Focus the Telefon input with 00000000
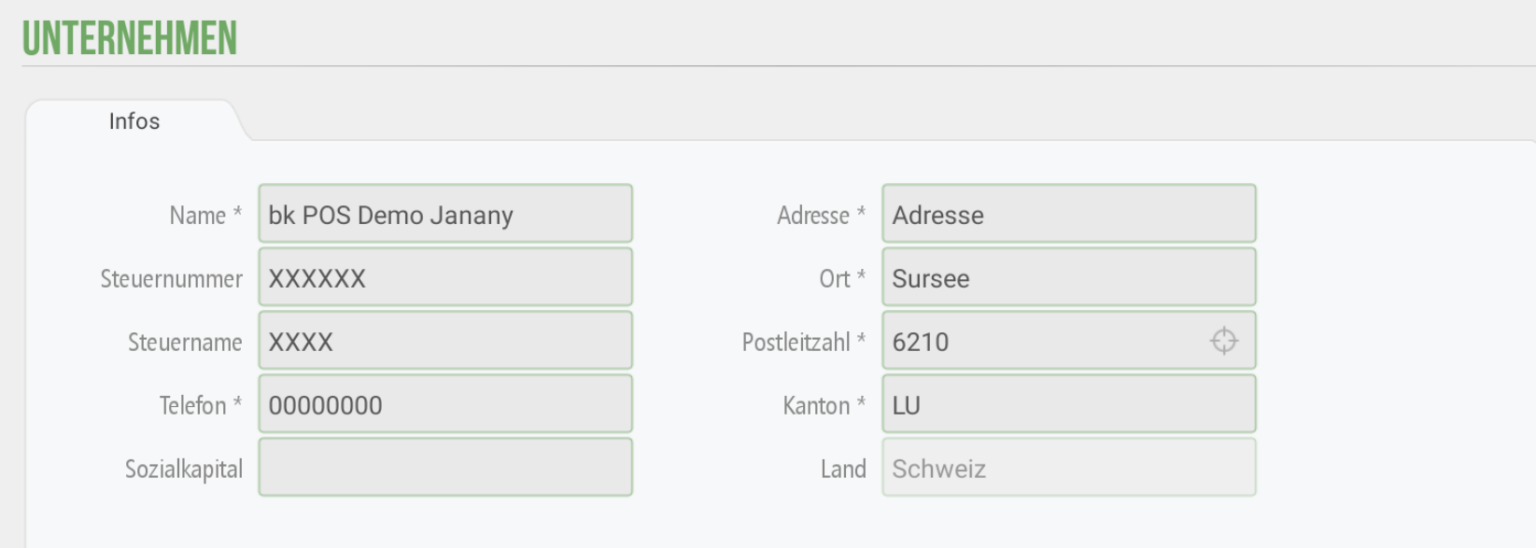Image resolution: width=1536 pixels, height=548 pixels. [x=445, y=404]
